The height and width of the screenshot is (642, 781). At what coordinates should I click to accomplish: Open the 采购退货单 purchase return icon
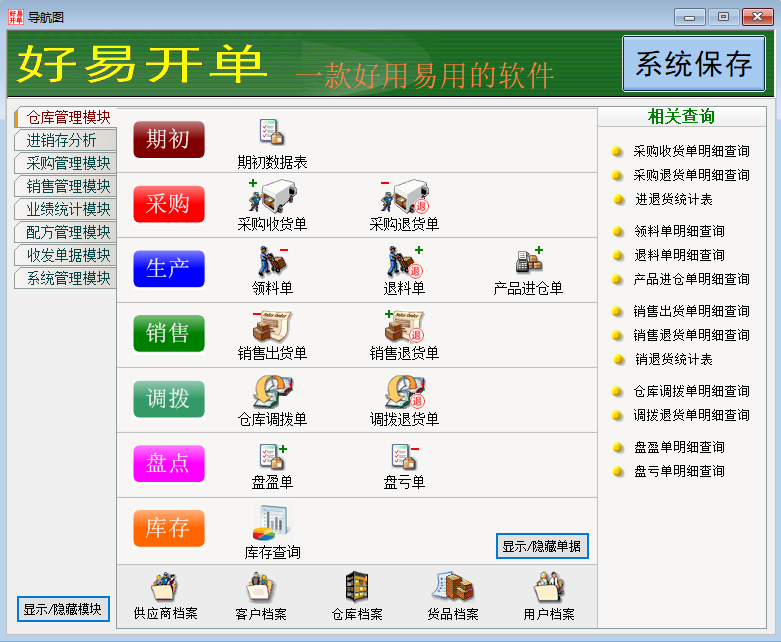coord(404,195)
